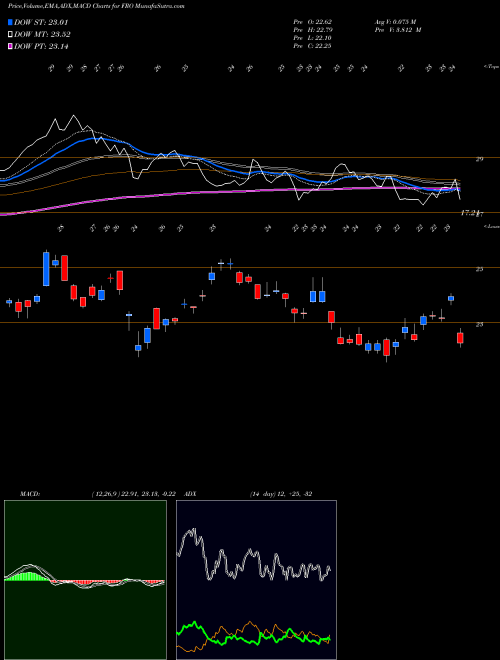Click the 'Avg V: 0.075 M' volume text
Viewport: 500px width, 660px height.
pyautogui.click(x=395, y=21)
